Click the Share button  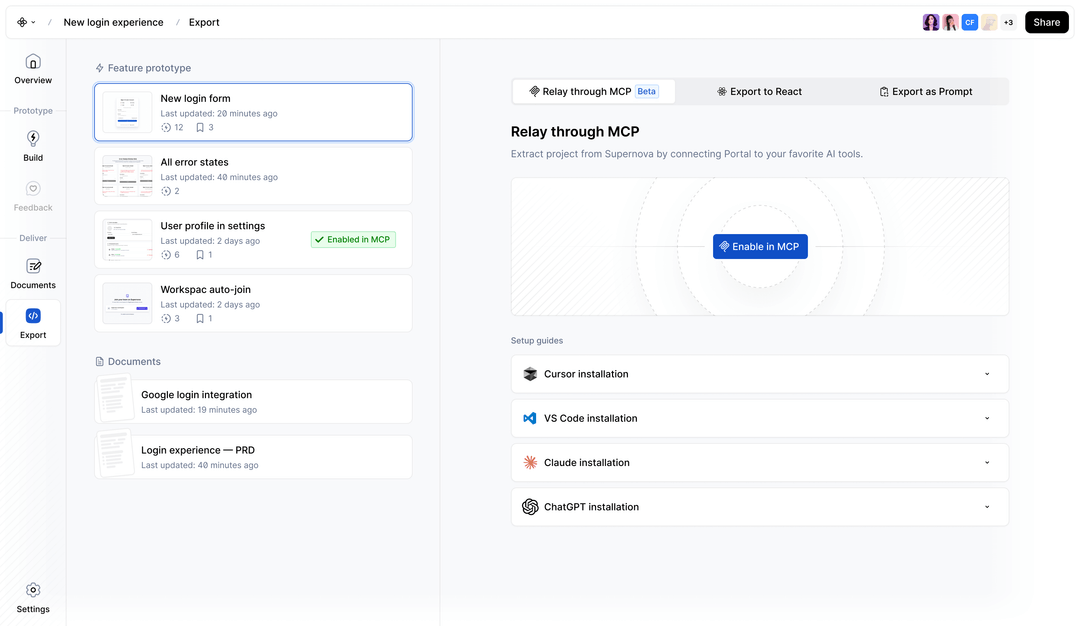1046,21
